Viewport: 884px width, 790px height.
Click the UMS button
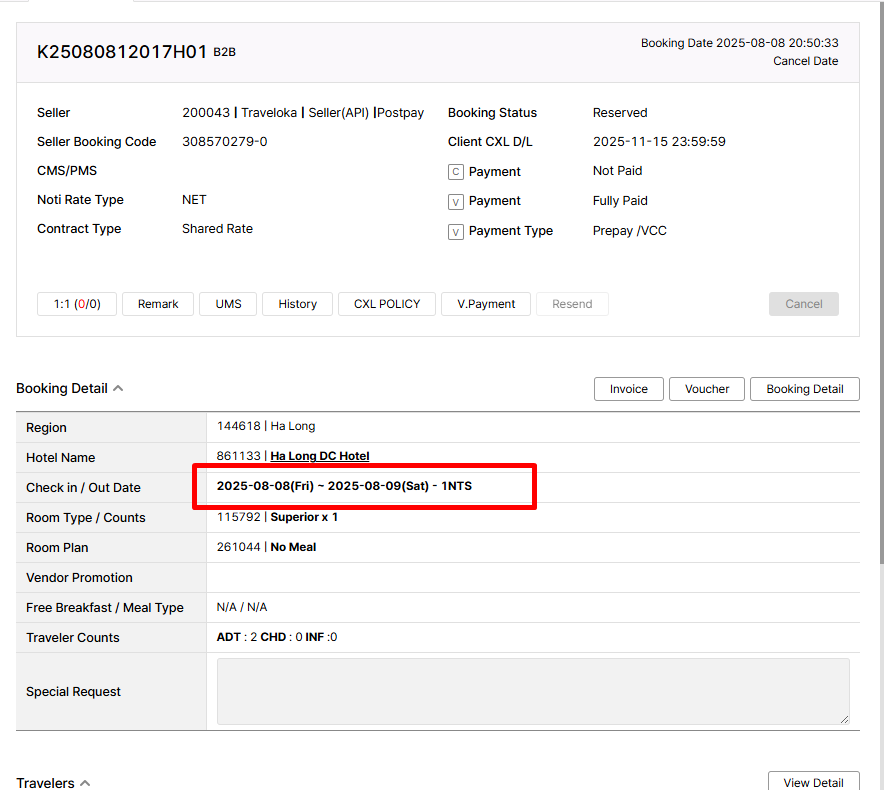(x=228, y=304)
